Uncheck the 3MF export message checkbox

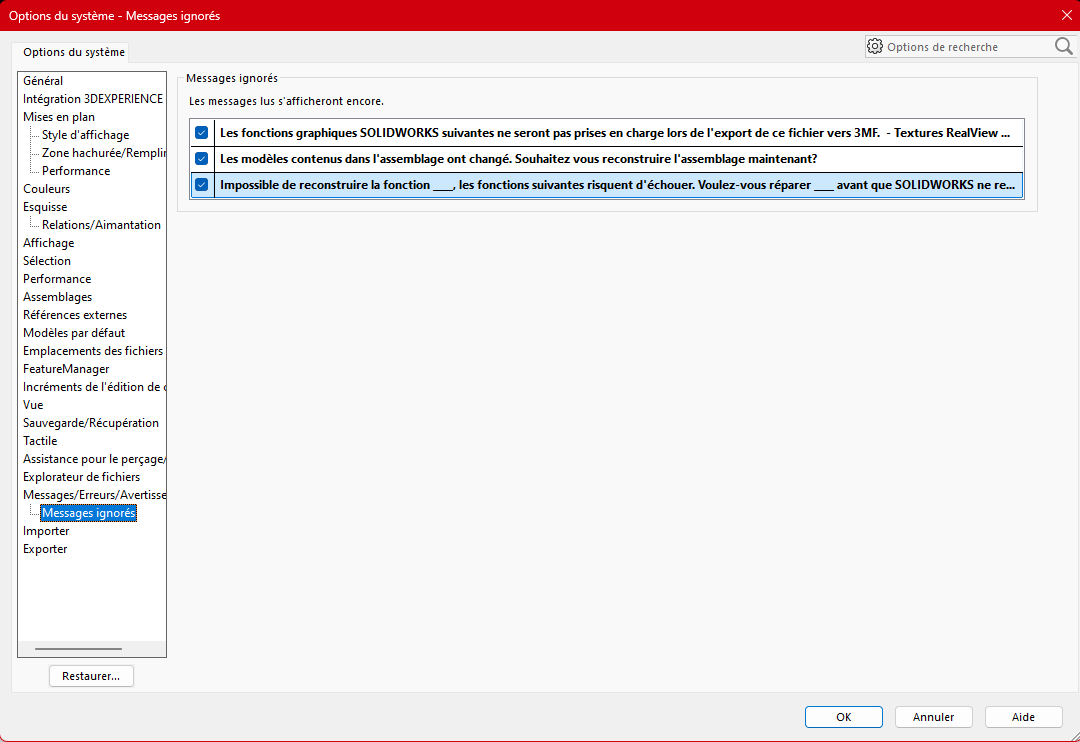202,132
